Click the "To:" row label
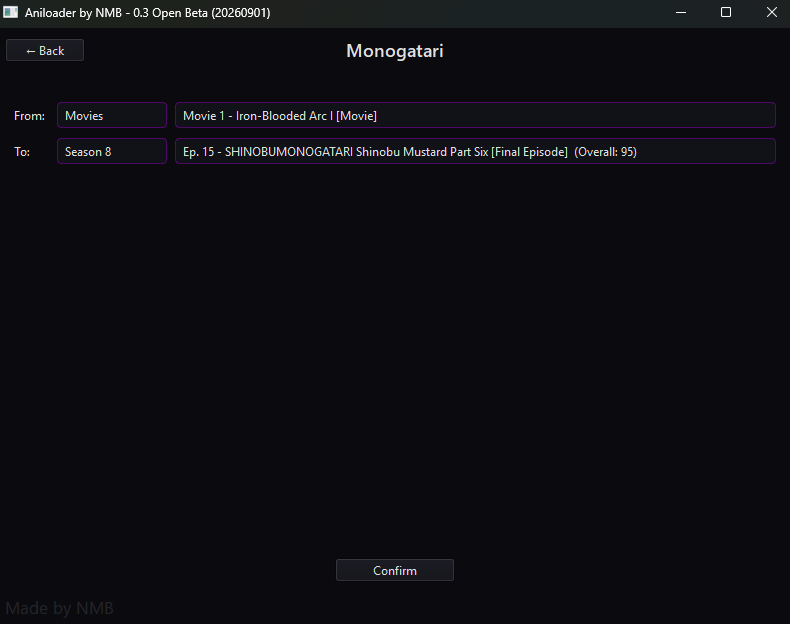 (22, 152)
